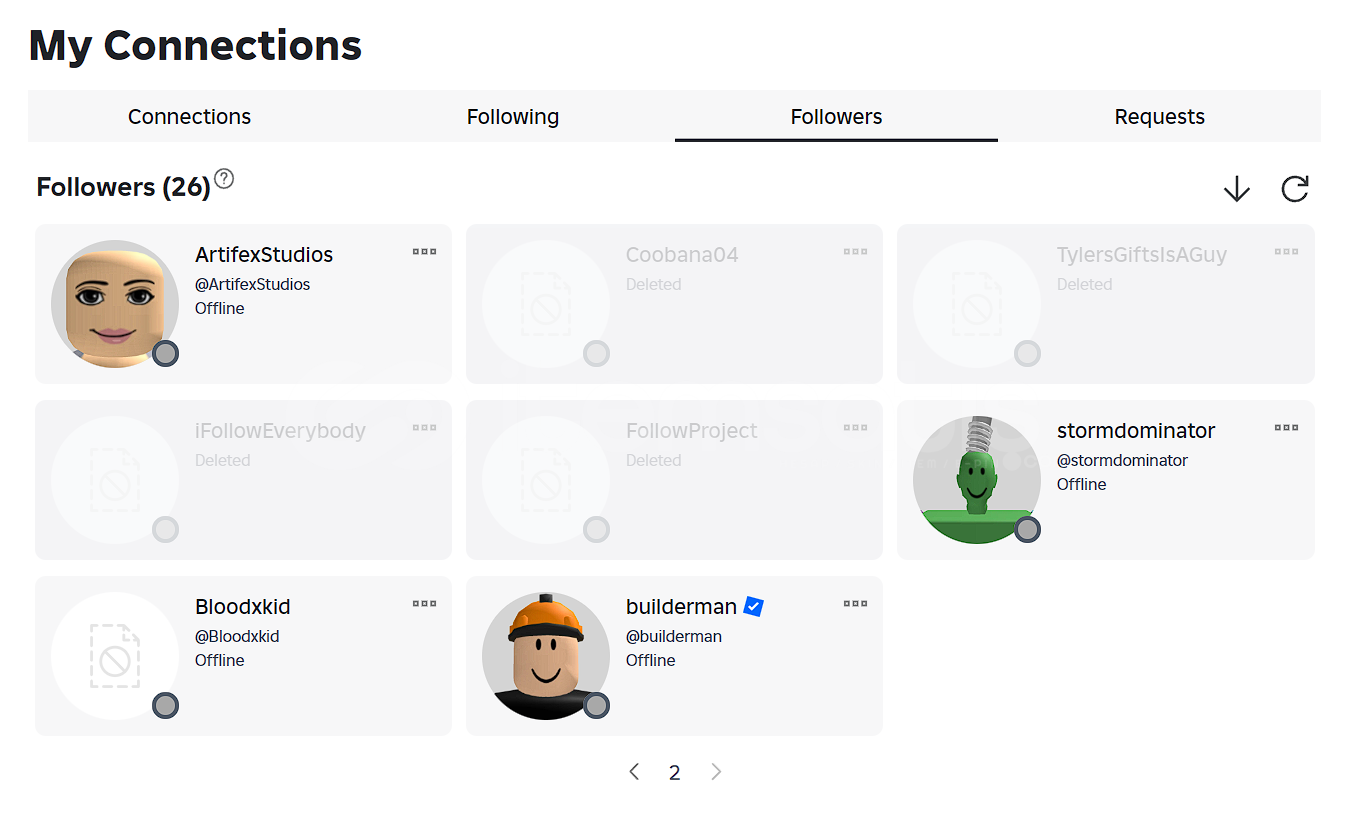Go to the previous followers page

pos(634,772)
